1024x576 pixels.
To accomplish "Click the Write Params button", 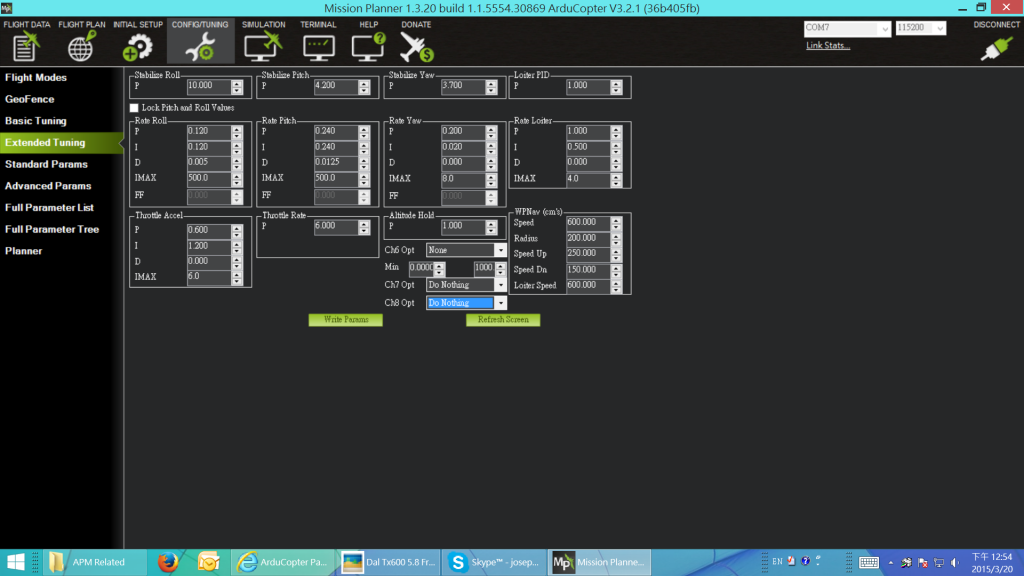I will tap(345, 319).
